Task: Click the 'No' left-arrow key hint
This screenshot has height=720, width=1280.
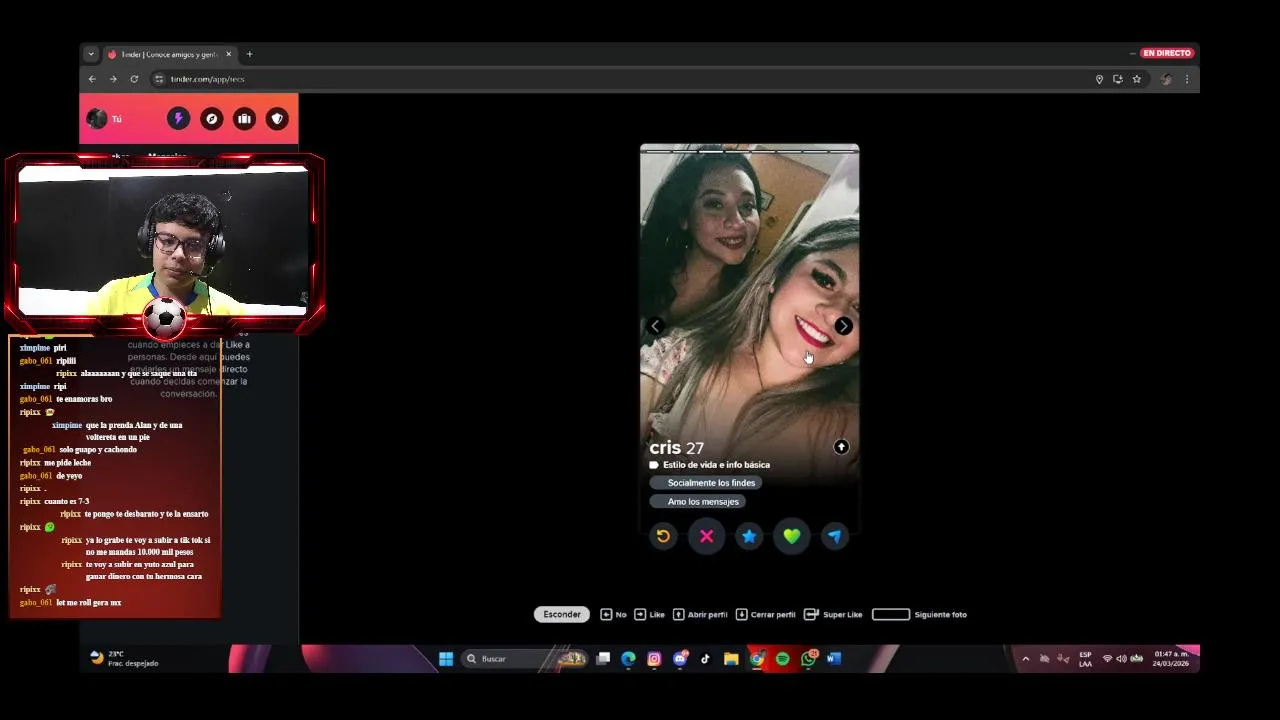Action: click(613, 614)
